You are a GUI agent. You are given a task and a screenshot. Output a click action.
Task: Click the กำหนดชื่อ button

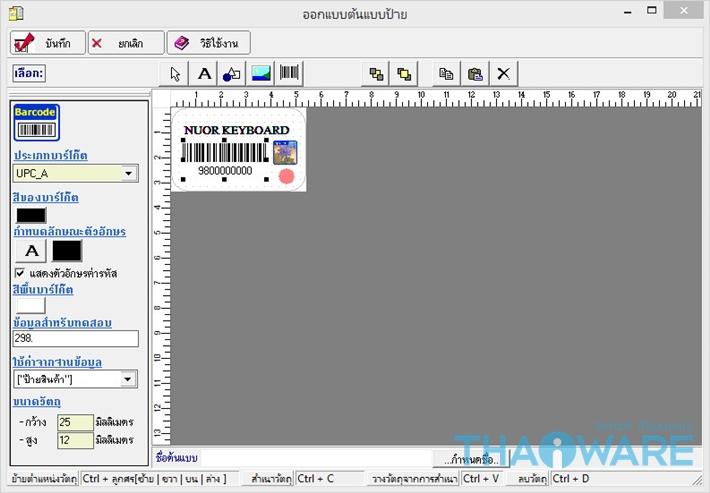click(471, 459)
